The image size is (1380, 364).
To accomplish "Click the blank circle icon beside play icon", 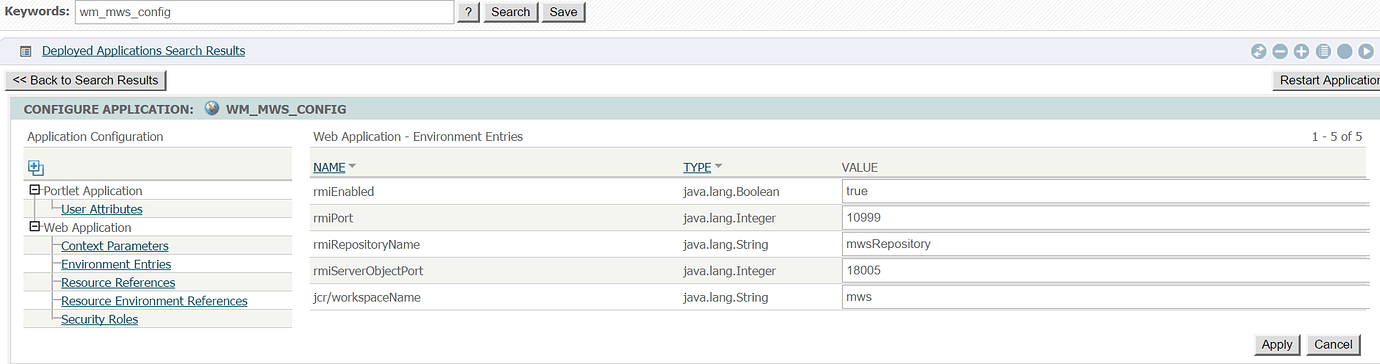I will click(1345, 51).
